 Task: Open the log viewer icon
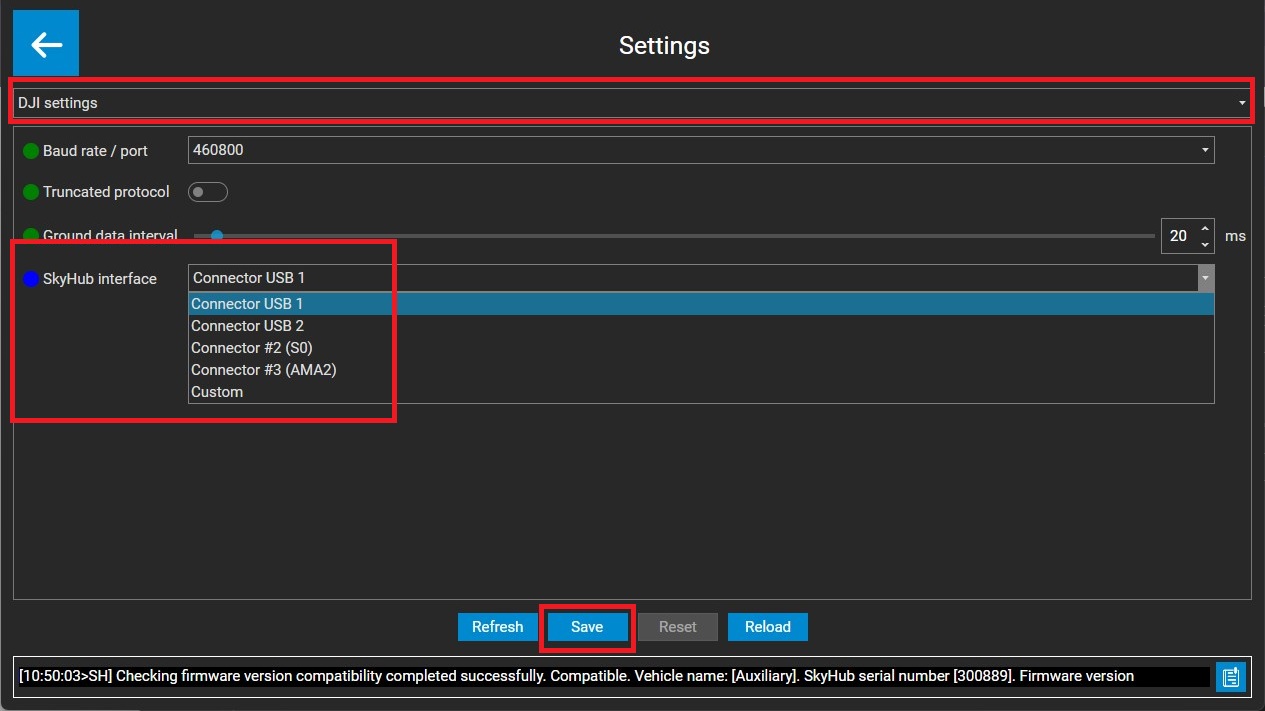[1231, 677]
